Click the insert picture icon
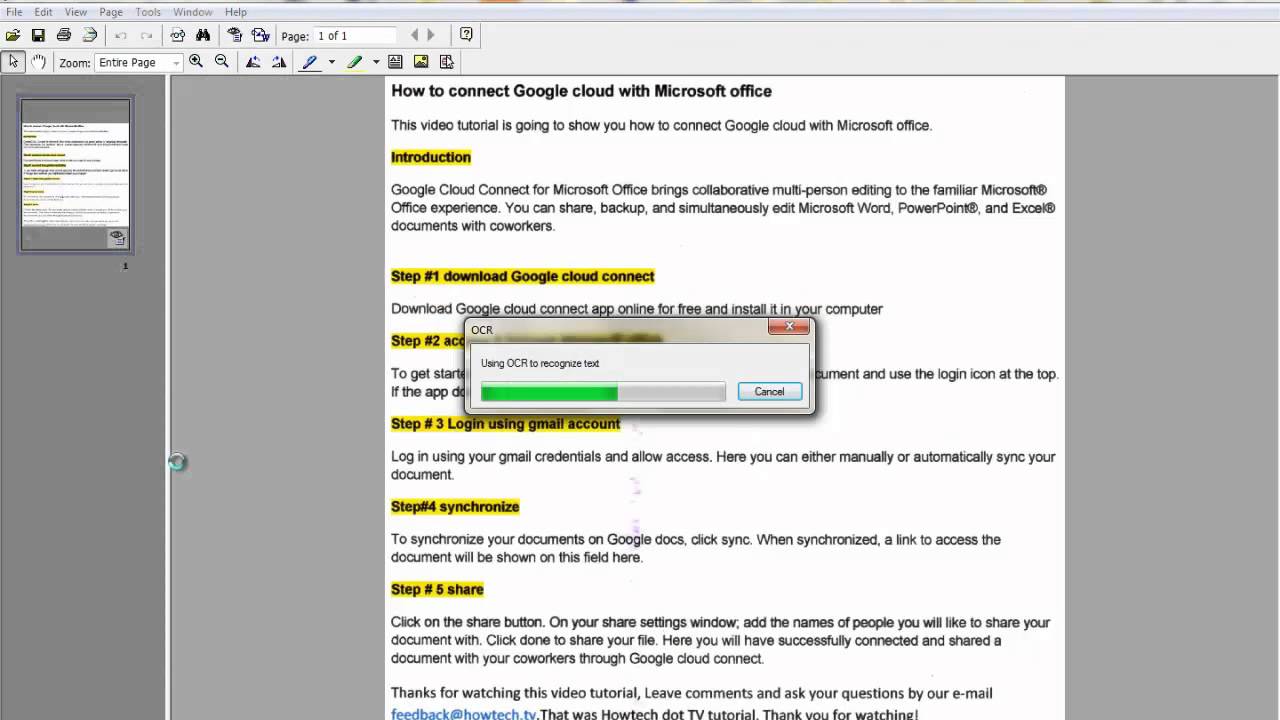Image resolution: width=1280 pixels, height=720 pixels. (421, 62)
